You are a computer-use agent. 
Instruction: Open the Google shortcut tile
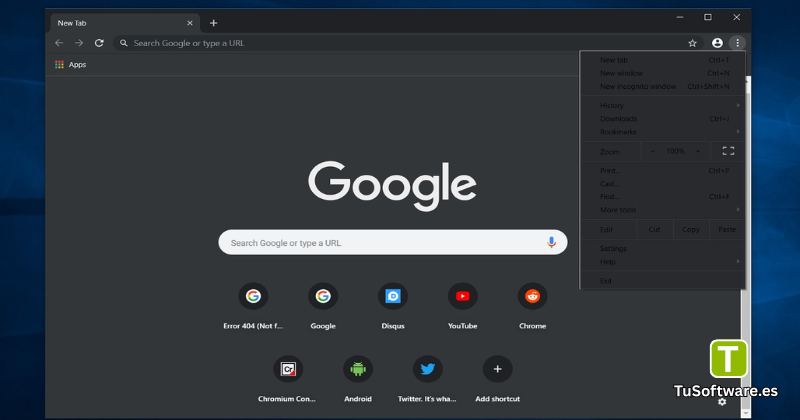[x=323, y=305]
